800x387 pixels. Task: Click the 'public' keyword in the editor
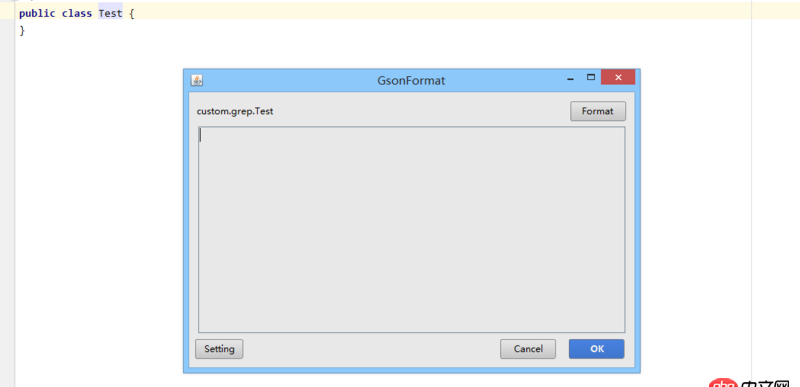[x=37, y=14]
